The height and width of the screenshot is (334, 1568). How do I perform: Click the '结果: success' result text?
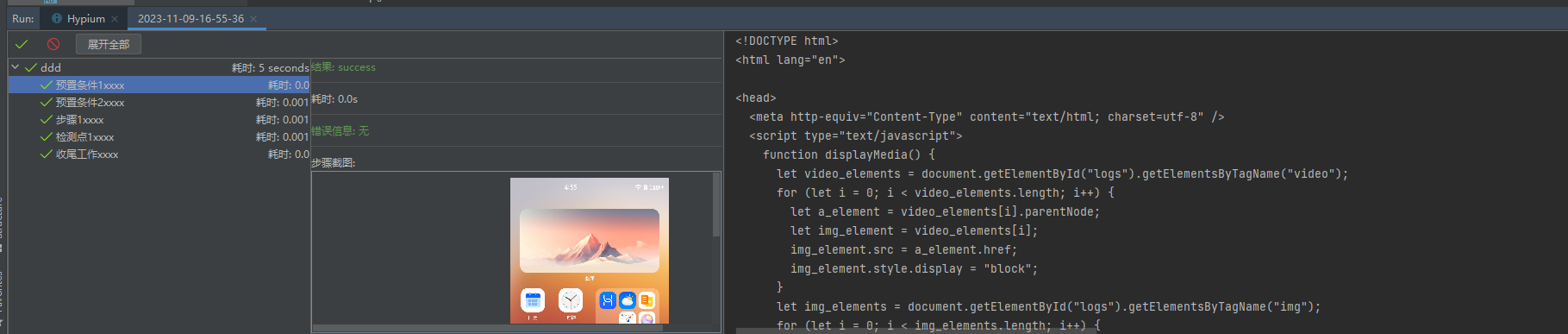(343, 66)
